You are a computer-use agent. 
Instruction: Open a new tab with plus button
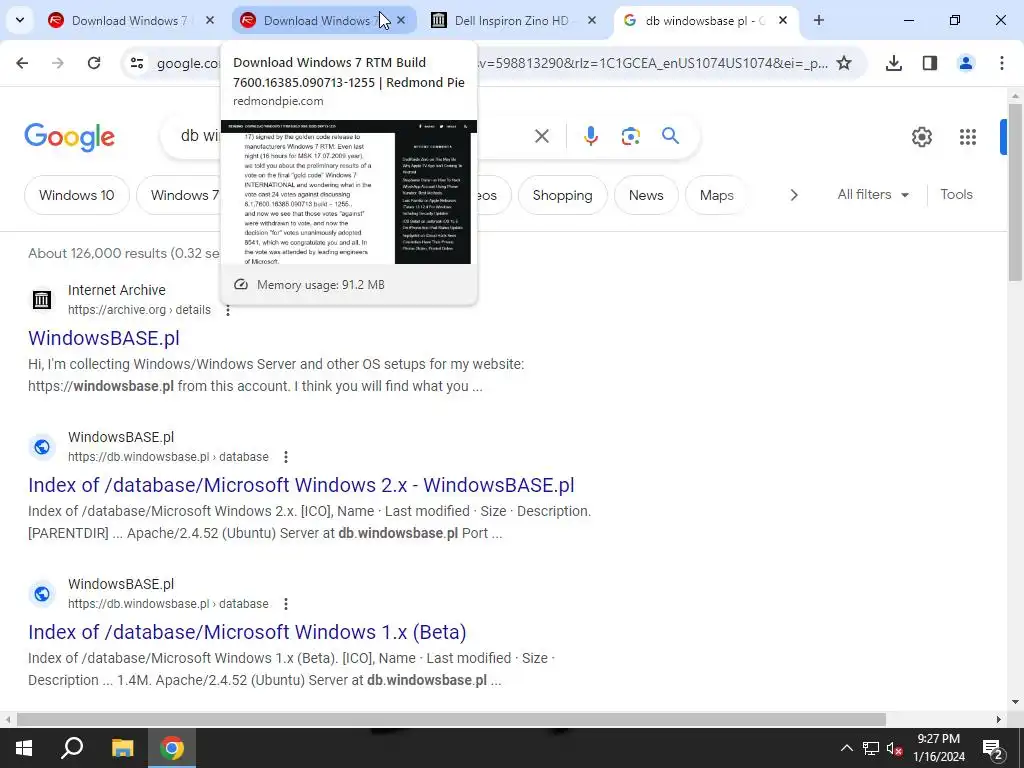pos(819,20)
